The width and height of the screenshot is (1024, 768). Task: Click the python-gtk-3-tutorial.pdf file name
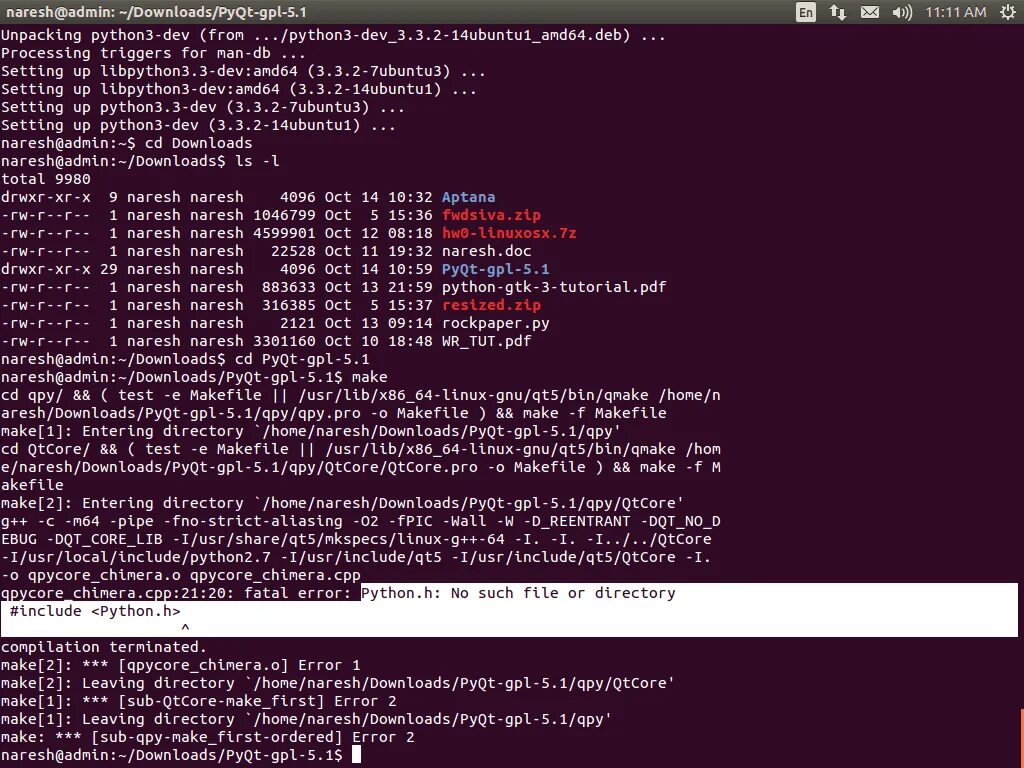pos(554,287)
